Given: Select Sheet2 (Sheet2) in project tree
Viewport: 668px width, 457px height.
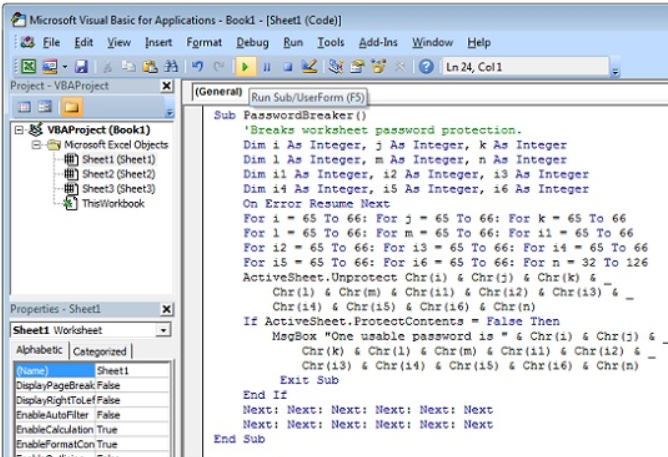Looking at the screenshot, I should pyautogui.click(x=118, y=174).
